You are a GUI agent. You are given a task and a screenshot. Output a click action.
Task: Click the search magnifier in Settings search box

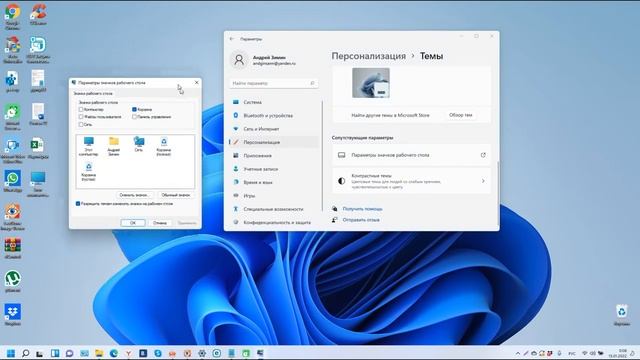coord(312,83)
